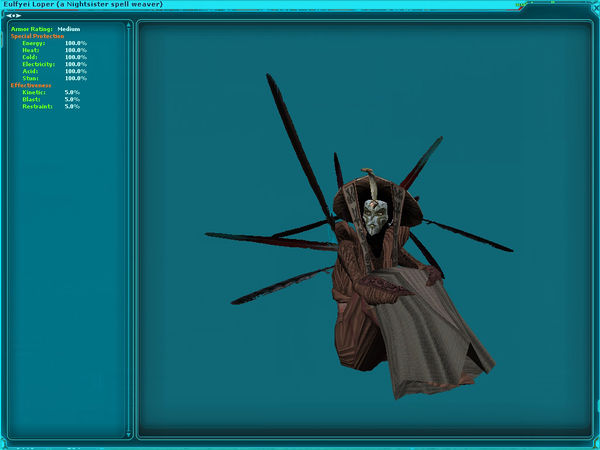This screenshot has width=600, height=450.
Task: Click the left tab scroll arrow
Action: [x=8, y=15]
